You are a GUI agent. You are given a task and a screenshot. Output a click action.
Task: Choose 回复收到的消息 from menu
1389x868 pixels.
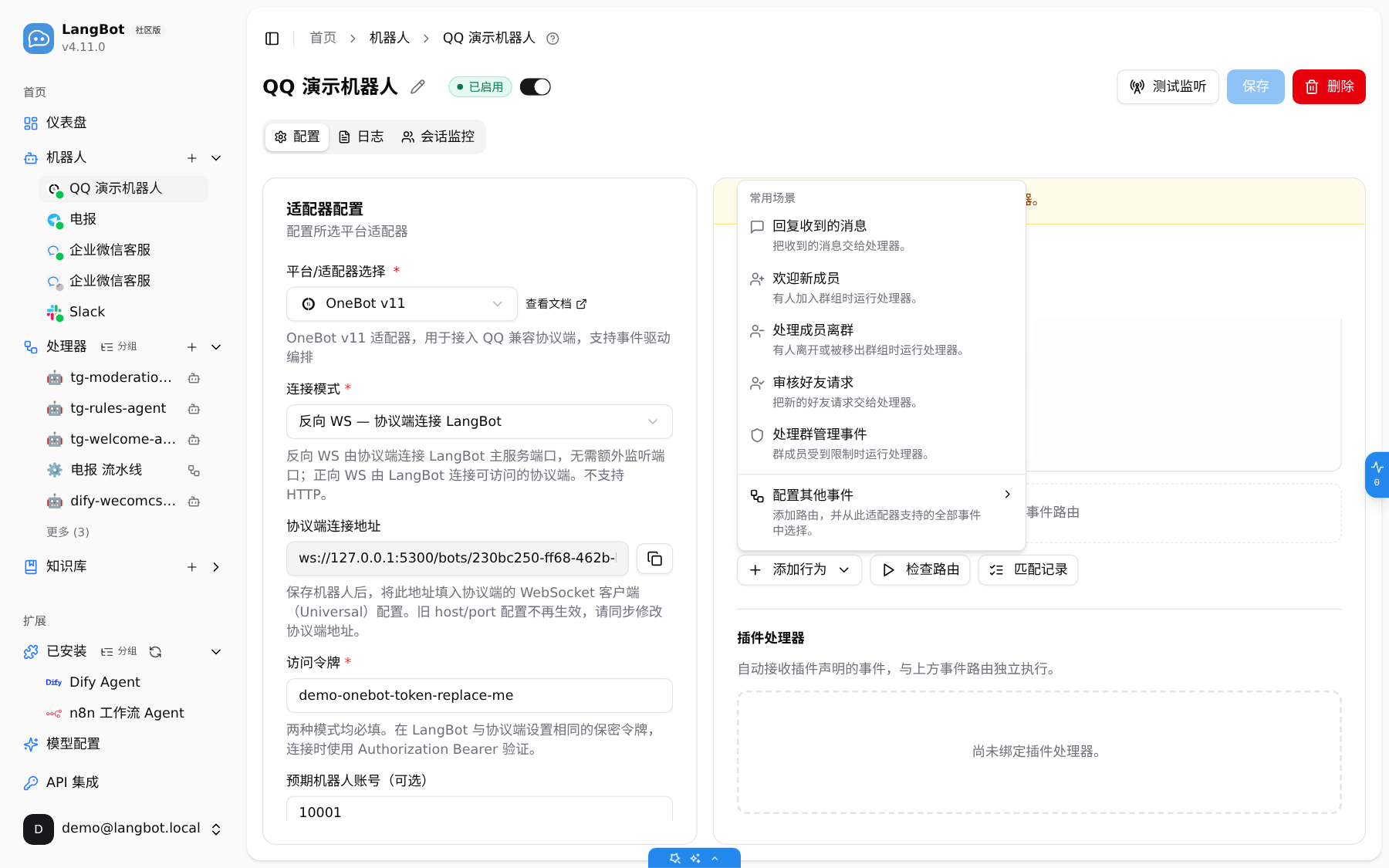tap(881, 235)
